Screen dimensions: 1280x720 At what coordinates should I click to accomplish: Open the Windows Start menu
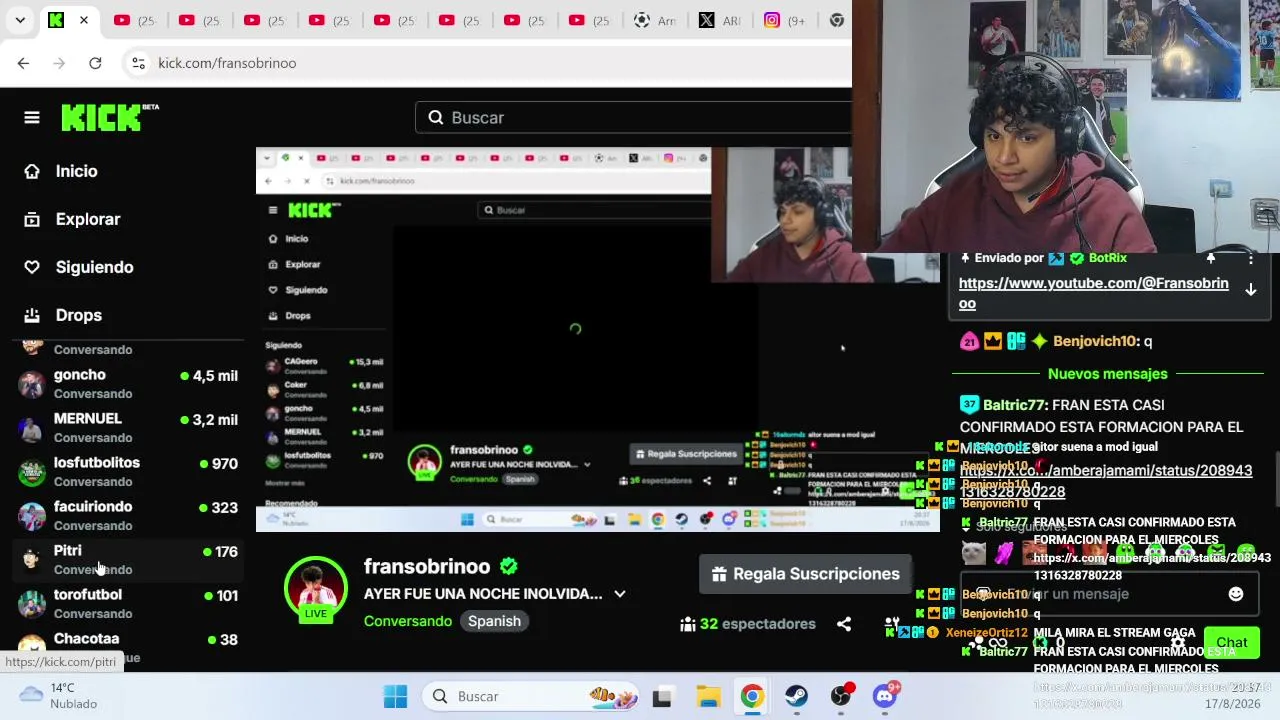point(395,696)
